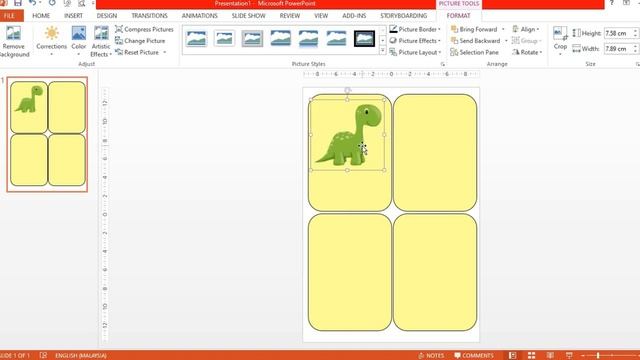Click the Crop tool icon
Screen dimensions: 640x360
[x=560, y=33]
